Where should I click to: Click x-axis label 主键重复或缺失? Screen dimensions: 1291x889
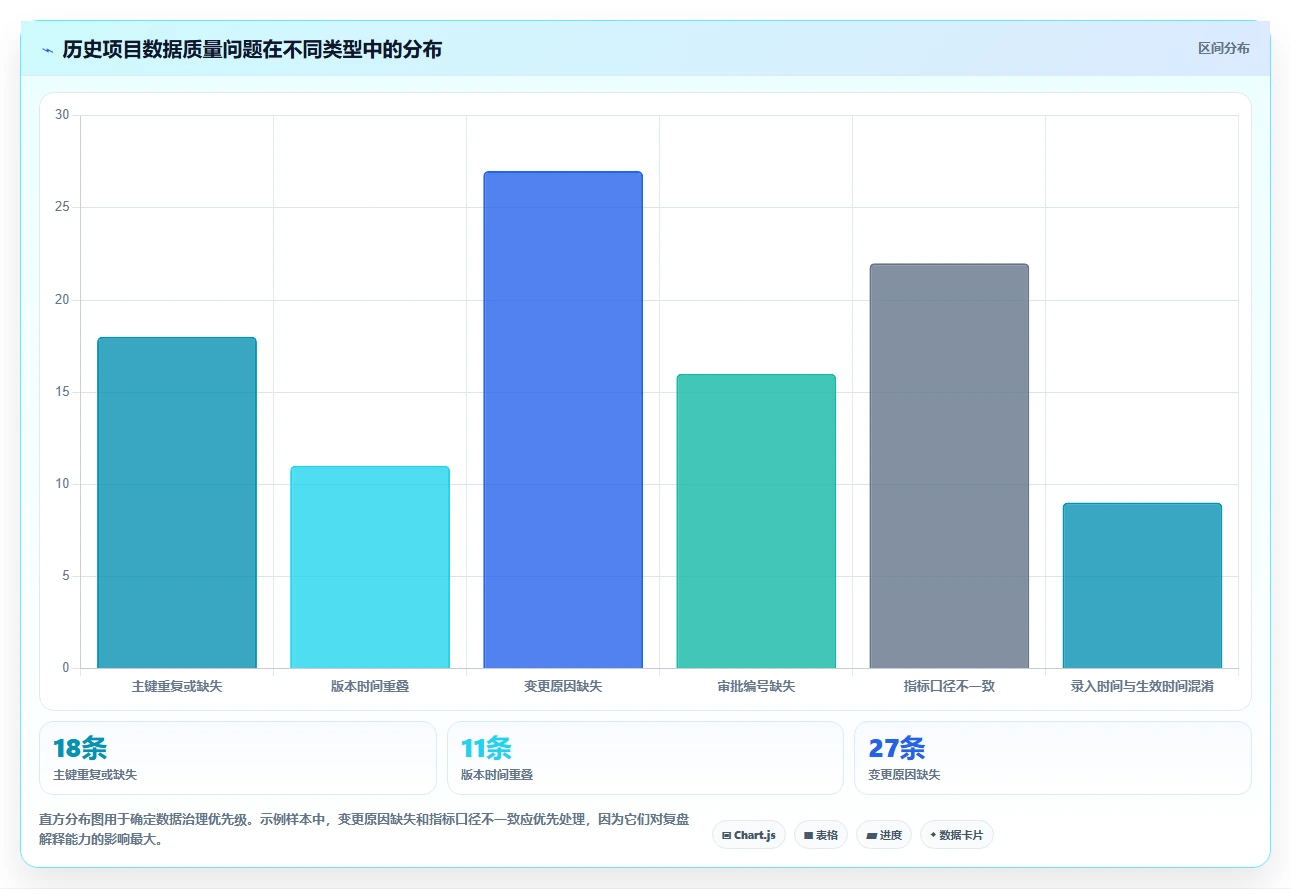(177, 687)
